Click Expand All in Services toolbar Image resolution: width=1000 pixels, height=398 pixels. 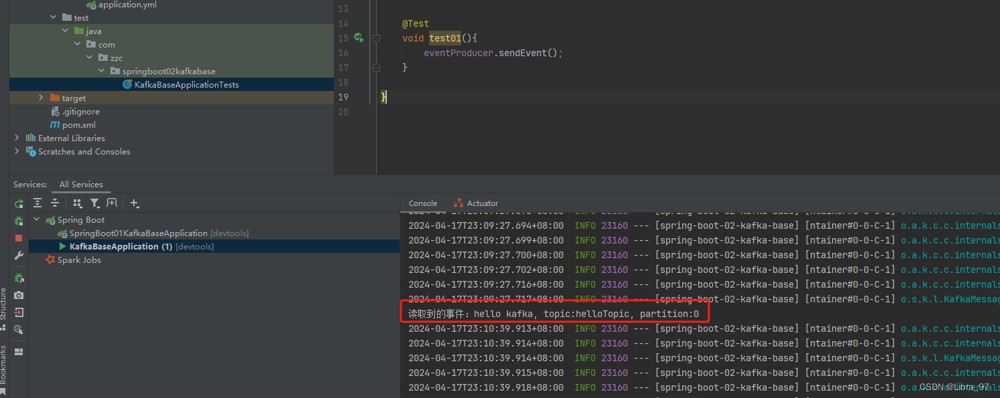click(x=38, y=203)
